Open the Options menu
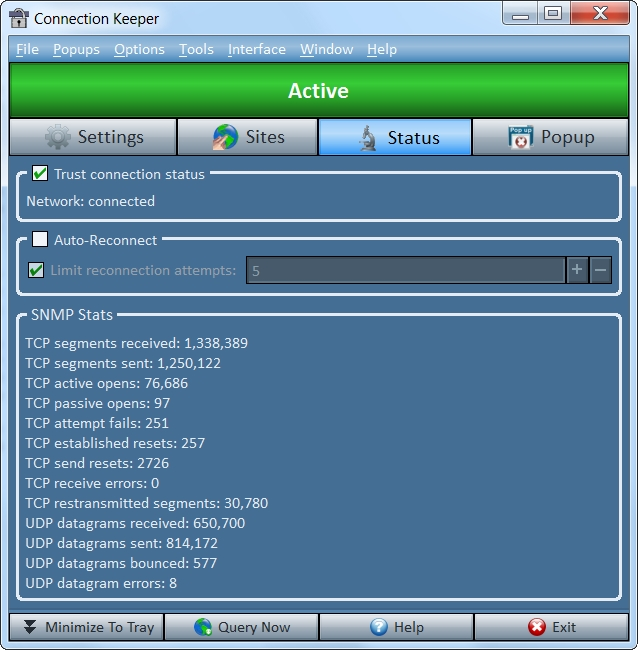 (139, 49)
